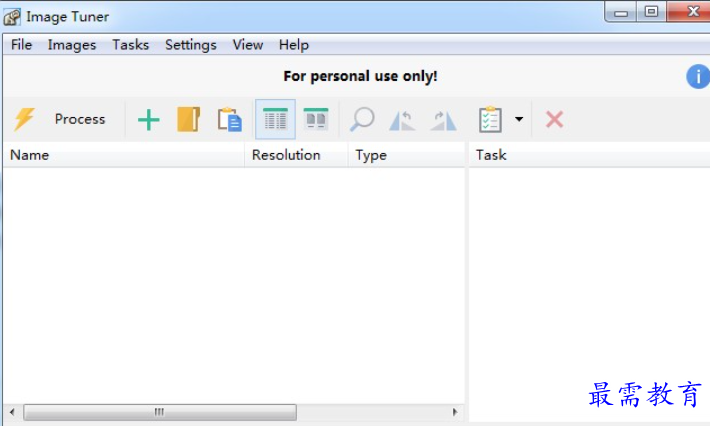Click the magnifier preview icon
This screenshot has height=426, width=710.
tap(362, 119)
